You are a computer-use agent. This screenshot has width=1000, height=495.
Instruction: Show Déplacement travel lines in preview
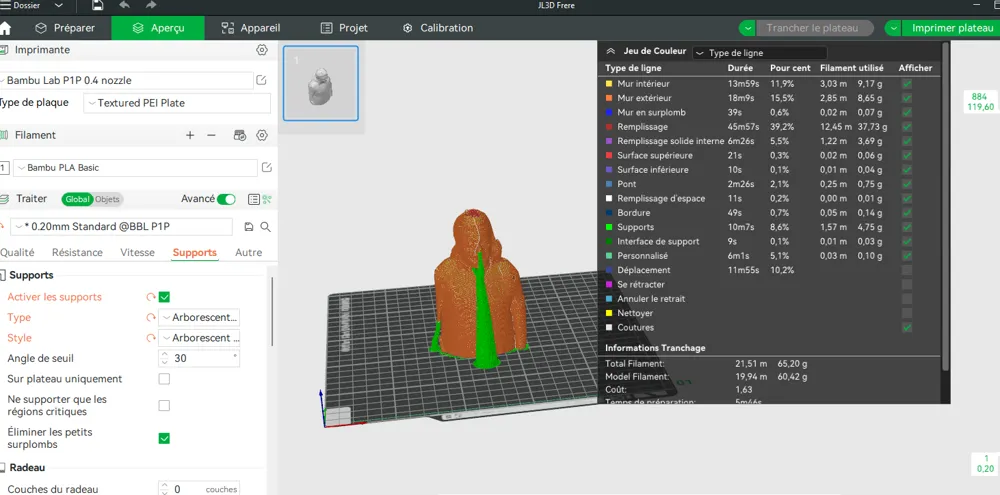coord(907,270)
